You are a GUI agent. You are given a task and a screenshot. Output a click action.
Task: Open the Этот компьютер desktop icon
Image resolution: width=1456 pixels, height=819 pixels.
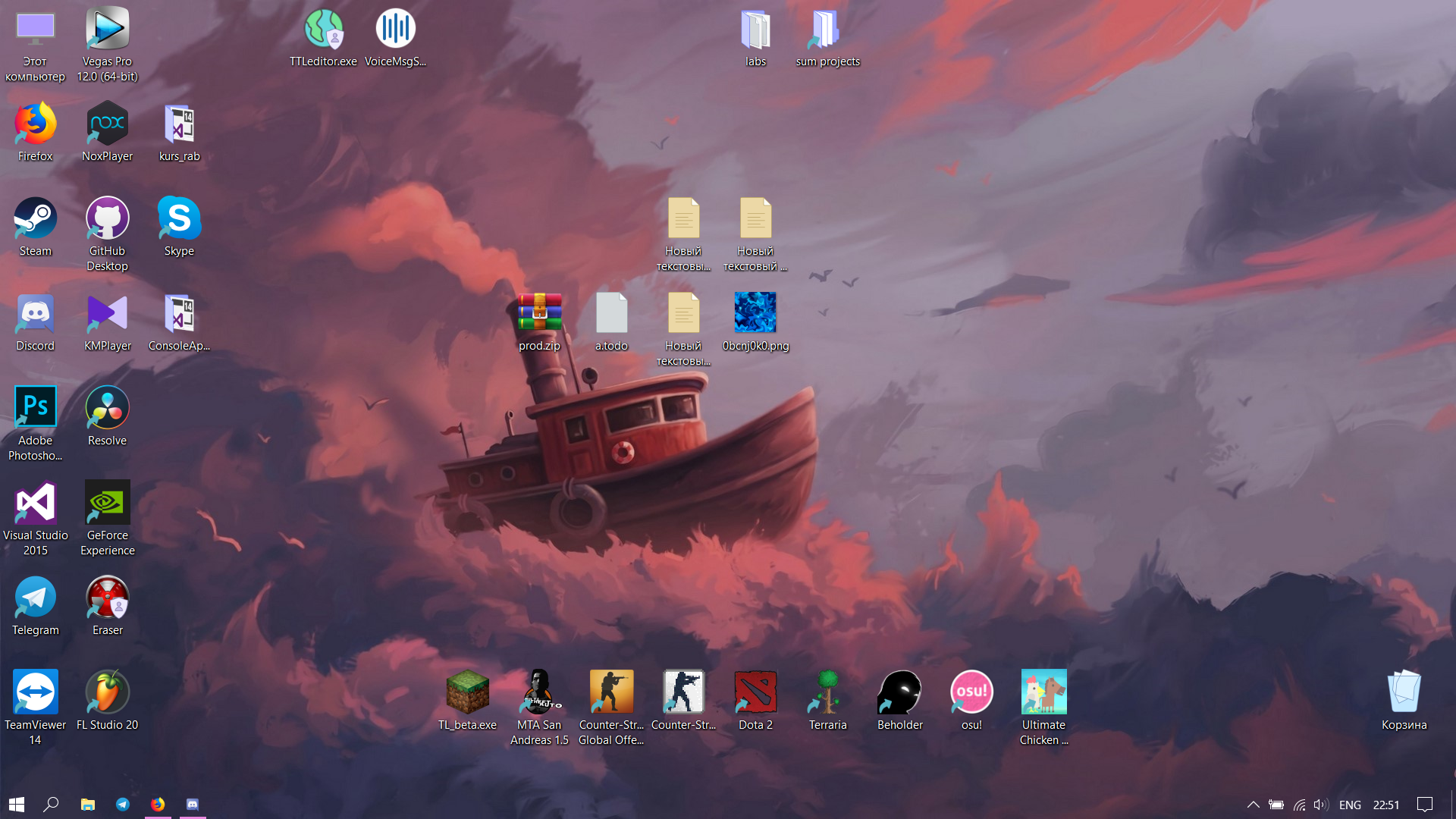coord(35,44)
